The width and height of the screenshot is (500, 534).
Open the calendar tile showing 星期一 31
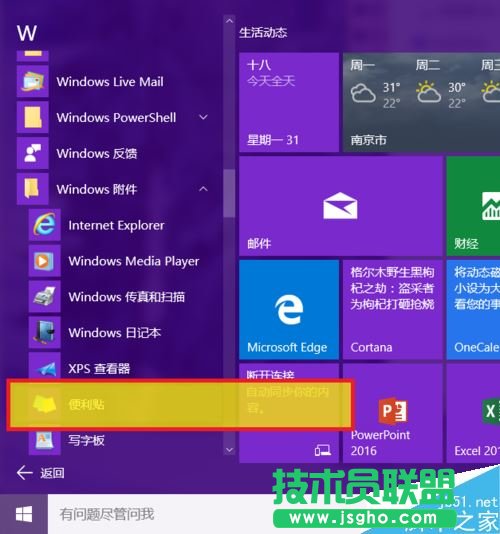(x=289, y=102)
